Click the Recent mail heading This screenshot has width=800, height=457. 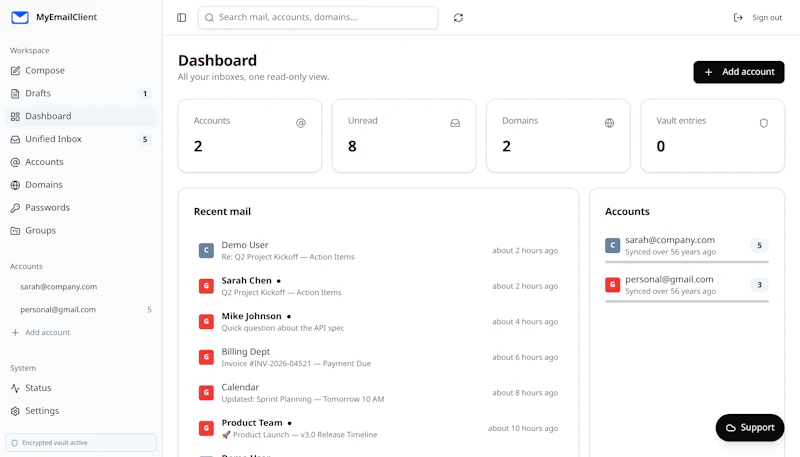pyautogui.click(x=222, y=212)
